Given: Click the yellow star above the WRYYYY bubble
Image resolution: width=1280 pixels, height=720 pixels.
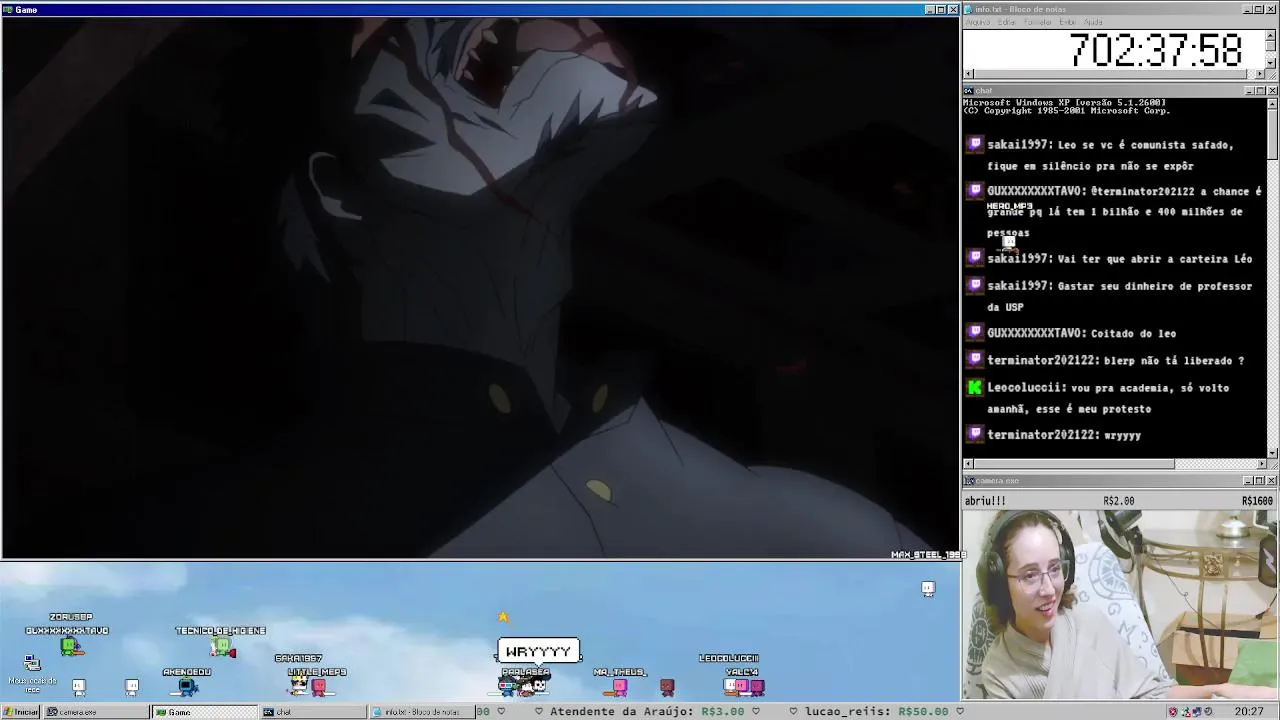Looking at the screenshot, I should coord(504,617).
